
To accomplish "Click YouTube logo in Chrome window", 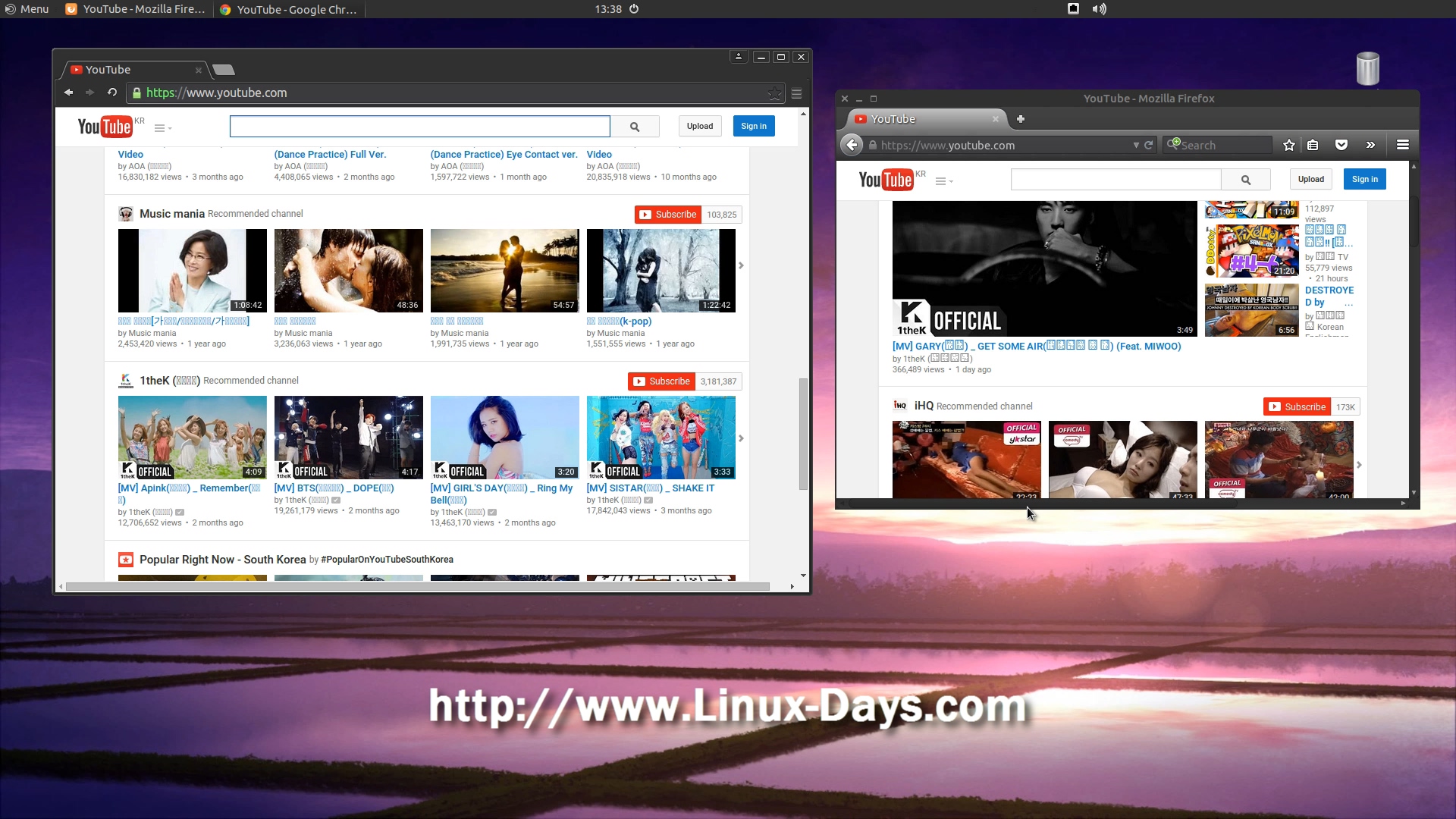I will tap(105, 127).
